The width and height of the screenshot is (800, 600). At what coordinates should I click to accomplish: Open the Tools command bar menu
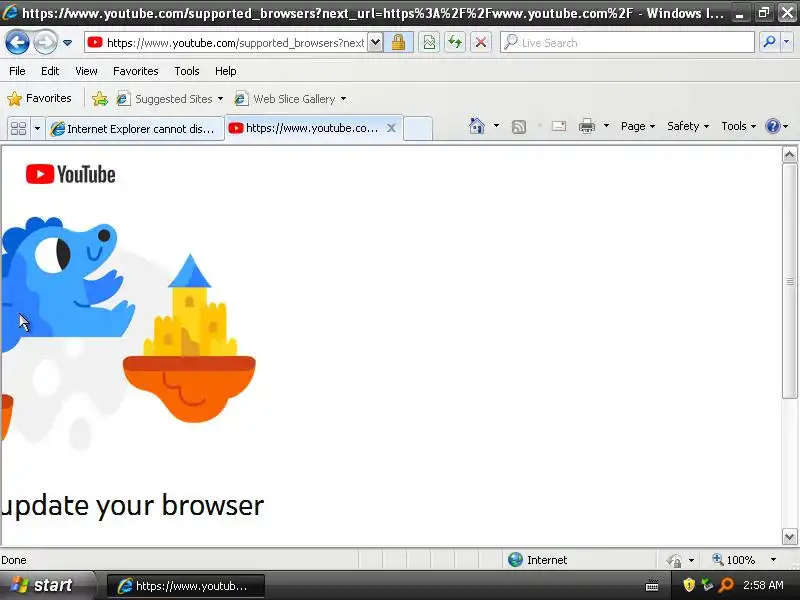click(x=738, y=126)
